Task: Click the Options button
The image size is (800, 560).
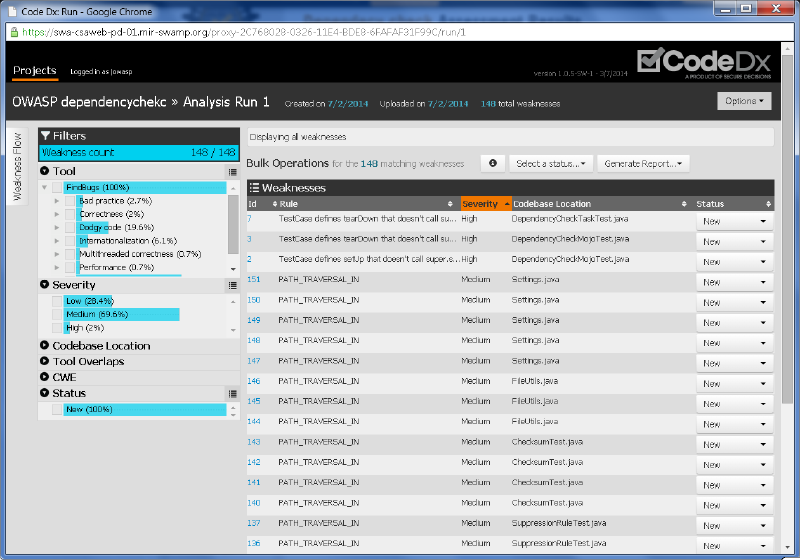Action: (744, 101)
